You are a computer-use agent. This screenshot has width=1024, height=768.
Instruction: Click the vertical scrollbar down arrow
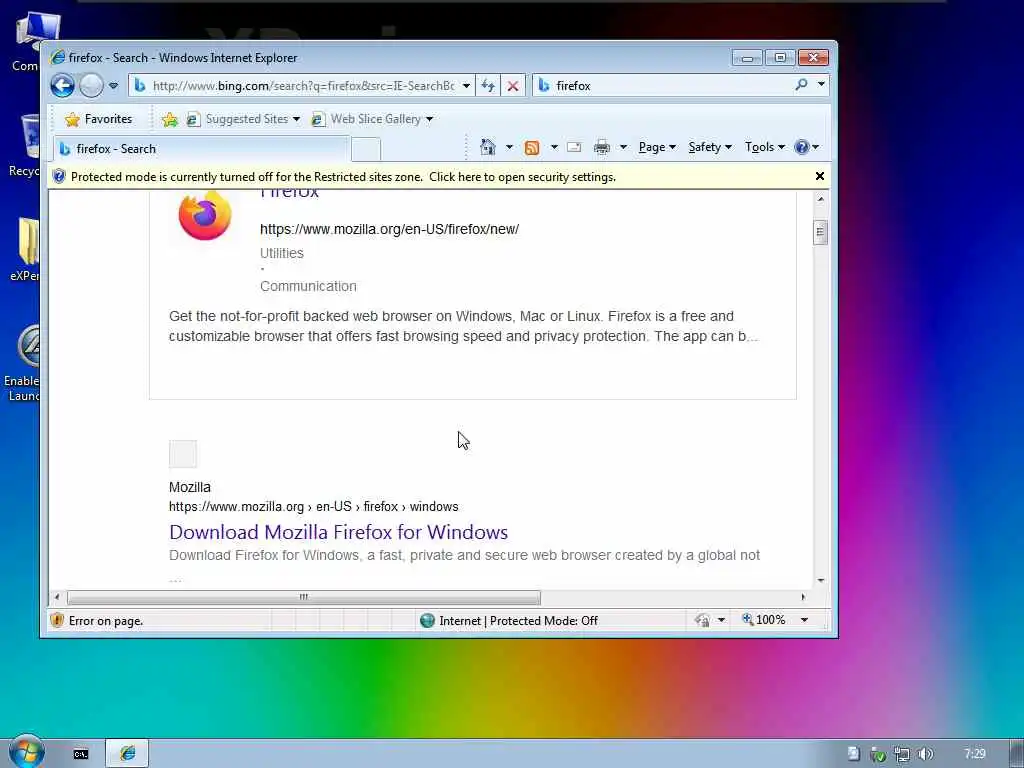[x=821, y=580]
